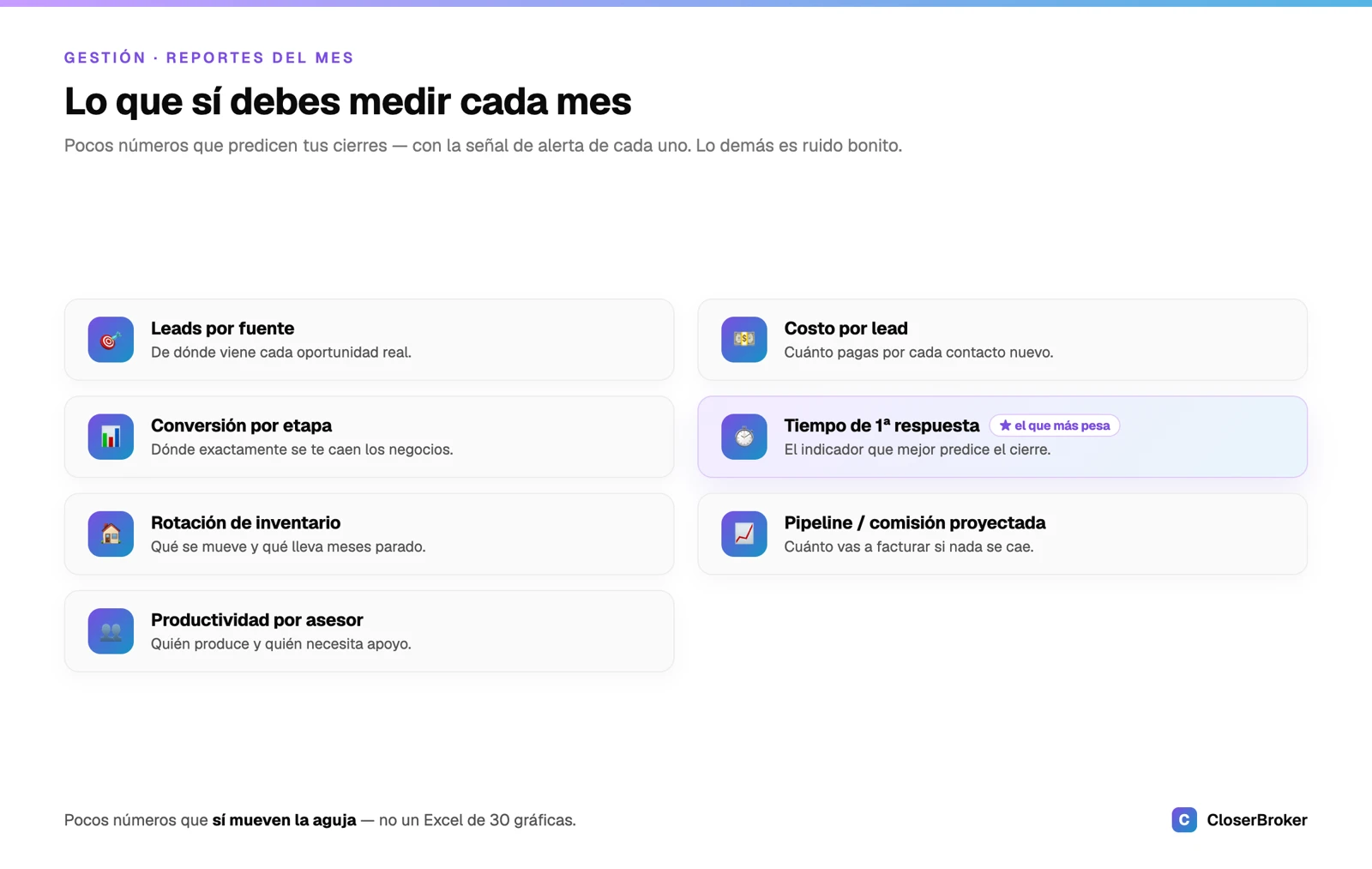This screenshot has height=869, width=1372.
Task: Click 'De dónde viene cada oportunidad real.'
Action: (281, 353)
